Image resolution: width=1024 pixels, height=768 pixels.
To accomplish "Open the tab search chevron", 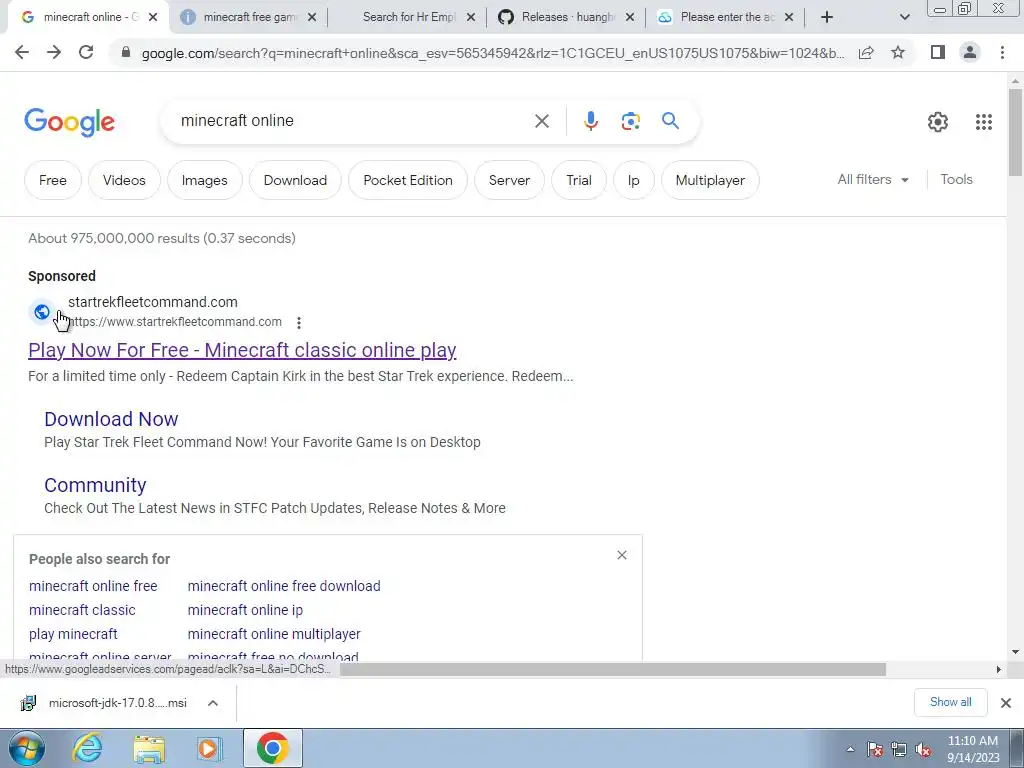I will (x=904, y=18).
